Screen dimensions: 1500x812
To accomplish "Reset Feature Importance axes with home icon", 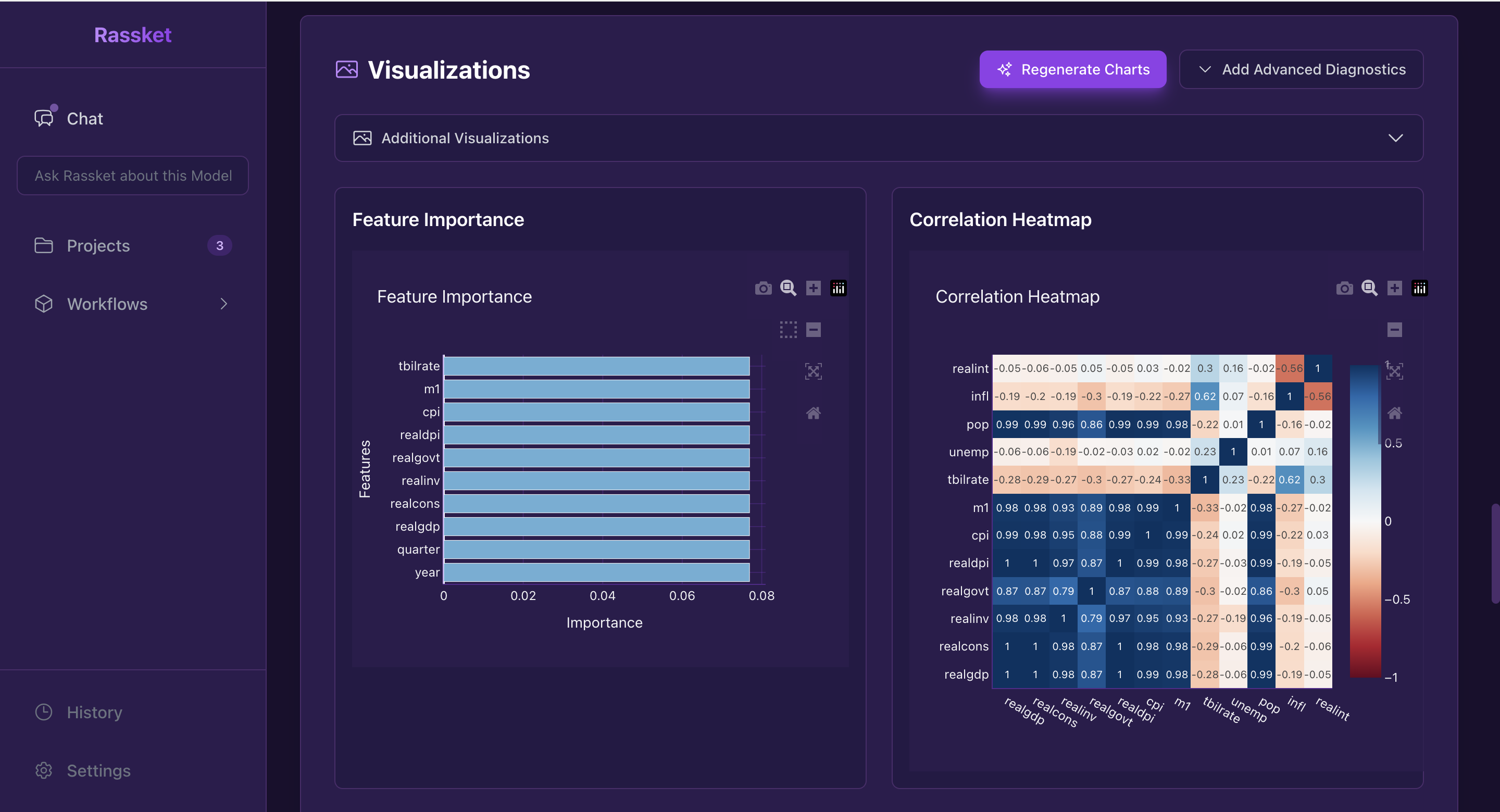I will pyautogui.click(x=814, y=413).
